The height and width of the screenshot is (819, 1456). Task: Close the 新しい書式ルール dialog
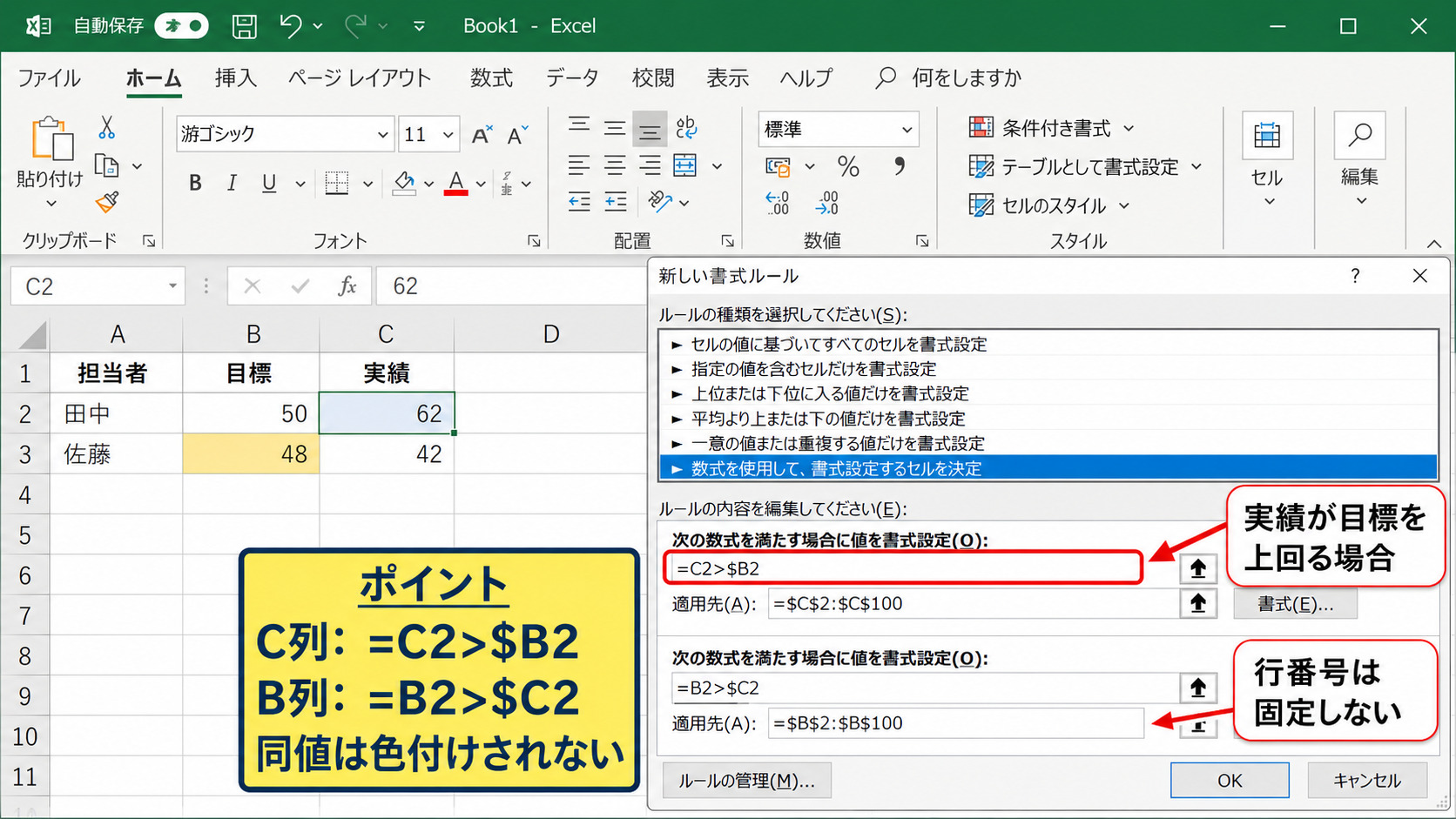click(x=1420, y=276)
